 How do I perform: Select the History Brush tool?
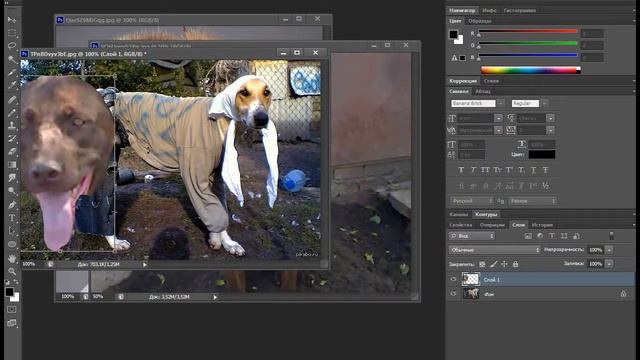pyautogui.click(x=12, y=138)
